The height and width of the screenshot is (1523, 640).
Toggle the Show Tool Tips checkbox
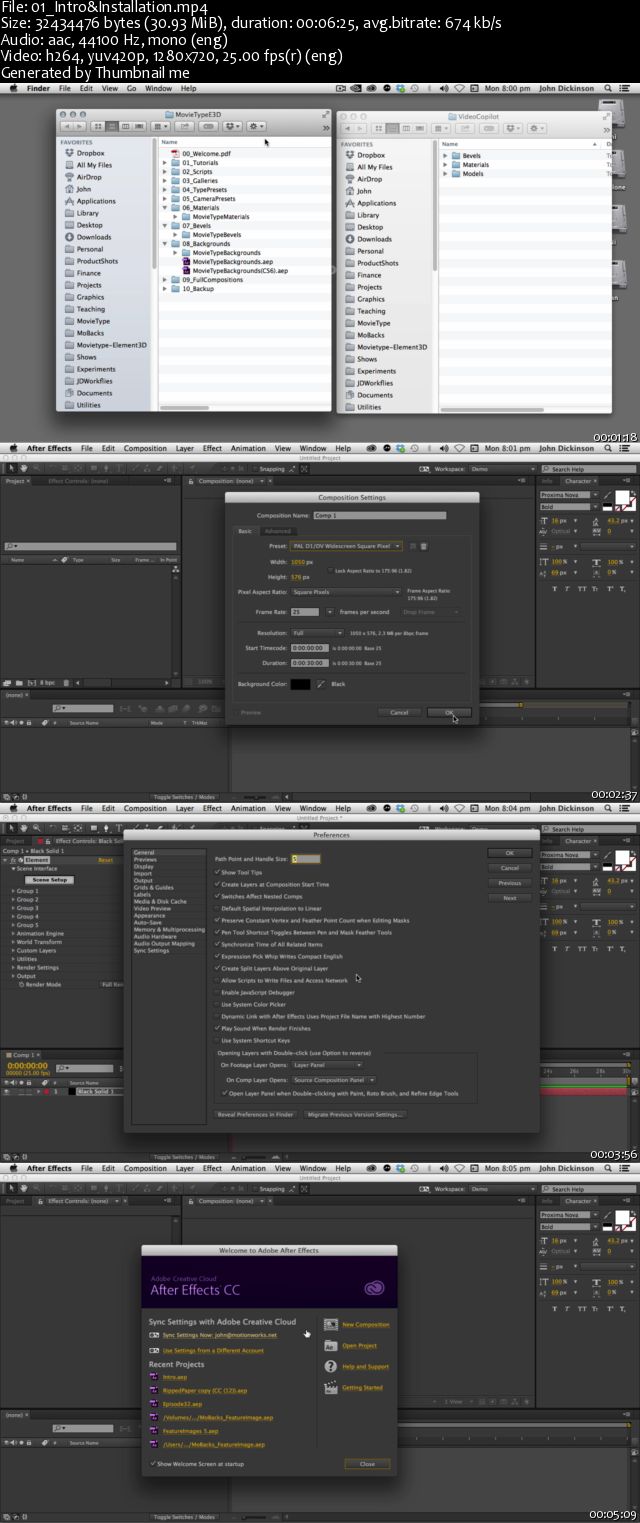tap(218, 872)
